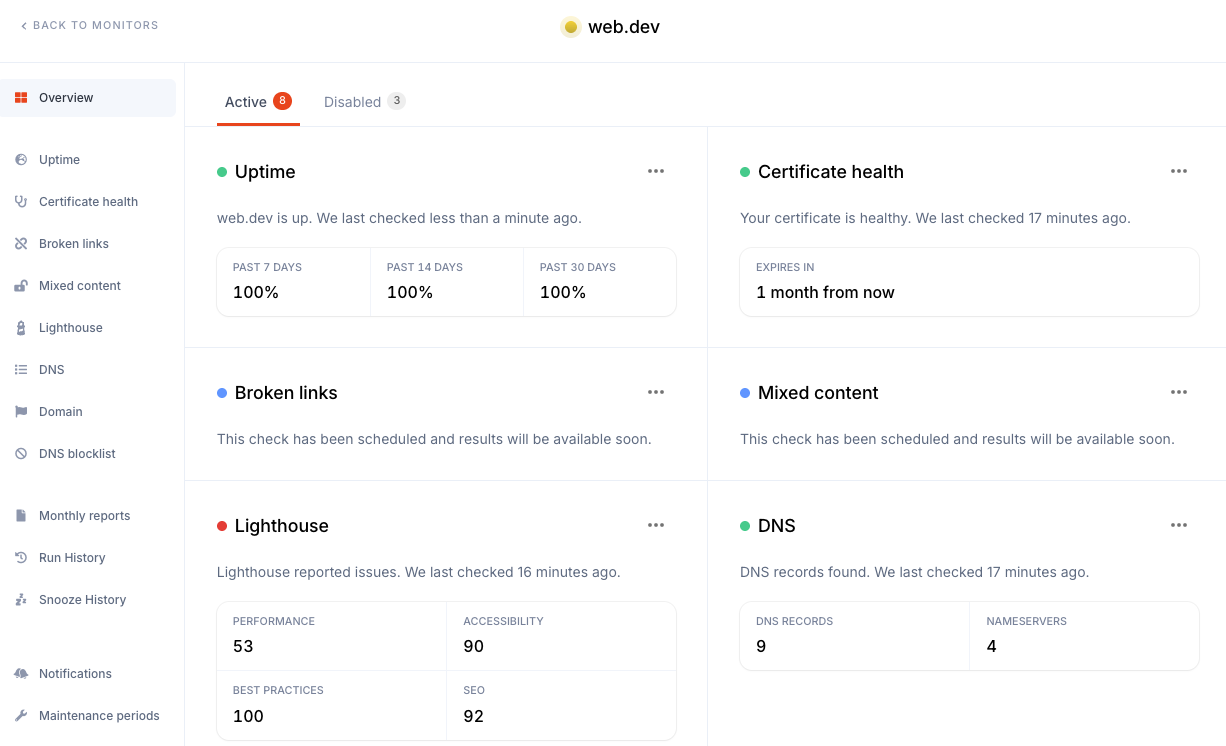The image size is (1226, 746).
Task: Open the Uptime card options menu
Action: [x=656, y=171]
